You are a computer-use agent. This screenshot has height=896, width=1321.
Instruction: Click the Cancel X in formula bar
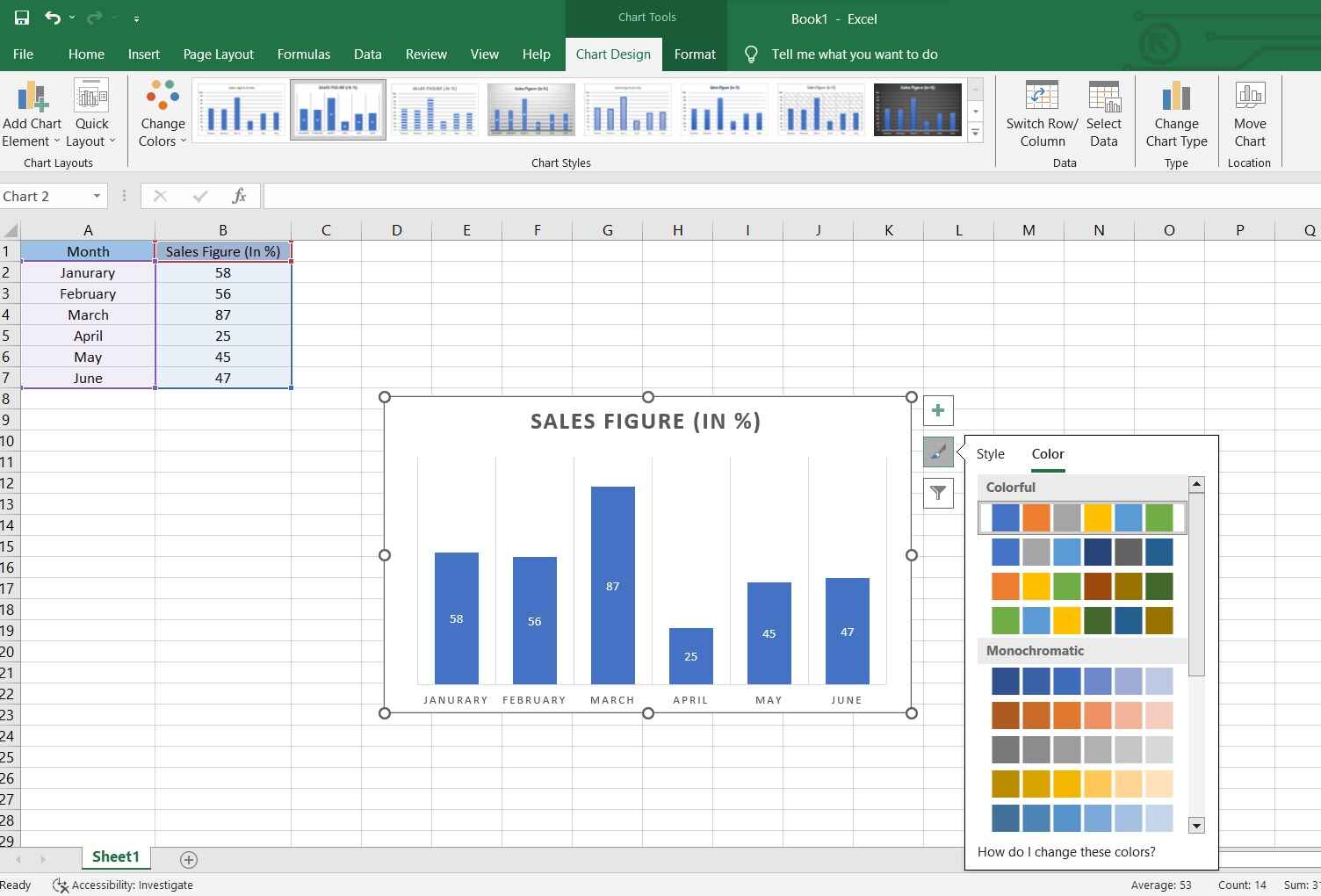pyautogui.click(x=160, y=196)
